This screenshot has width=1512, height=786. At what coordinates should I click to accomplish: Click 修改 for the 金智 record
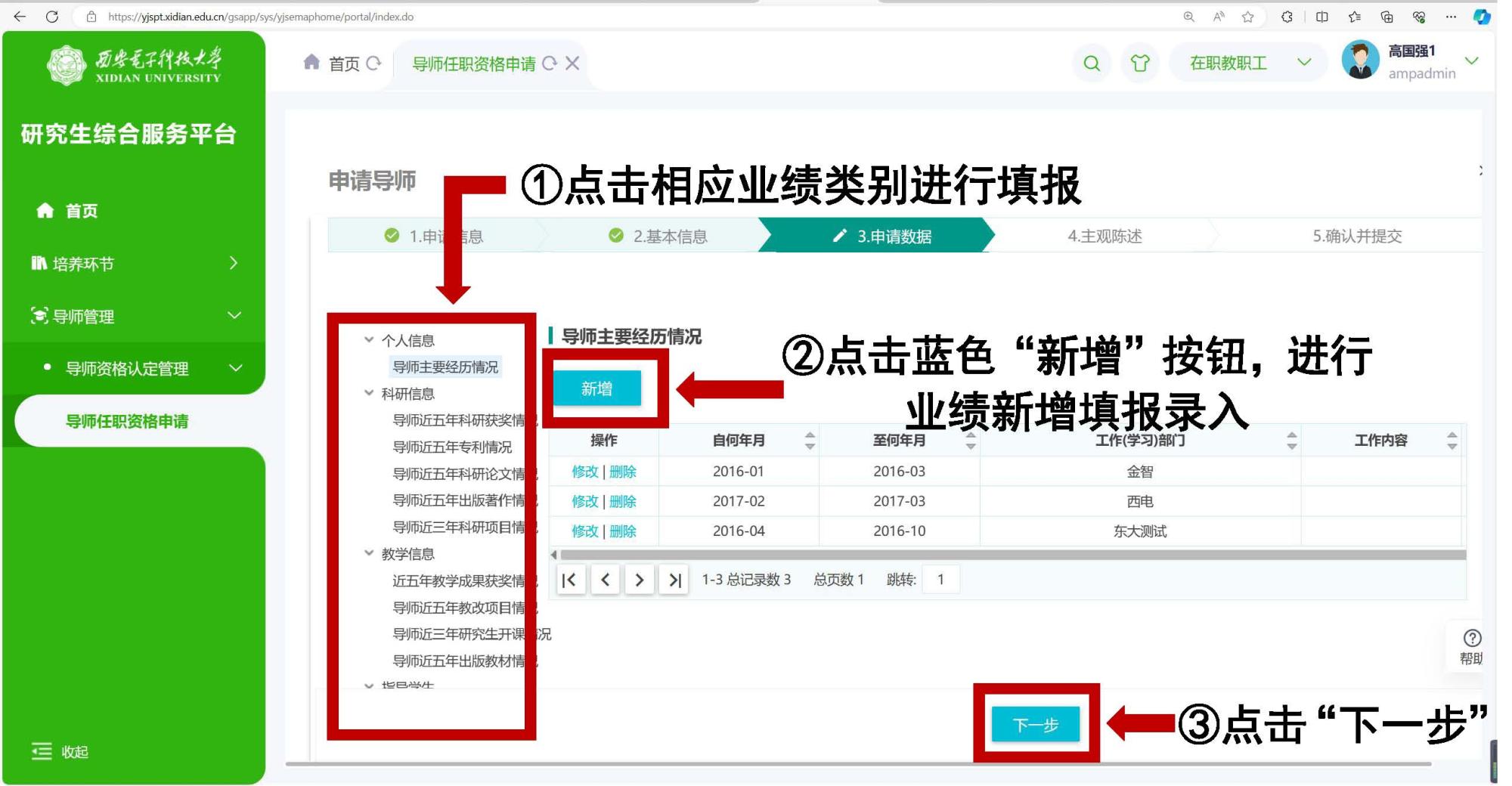click(584, 472)
